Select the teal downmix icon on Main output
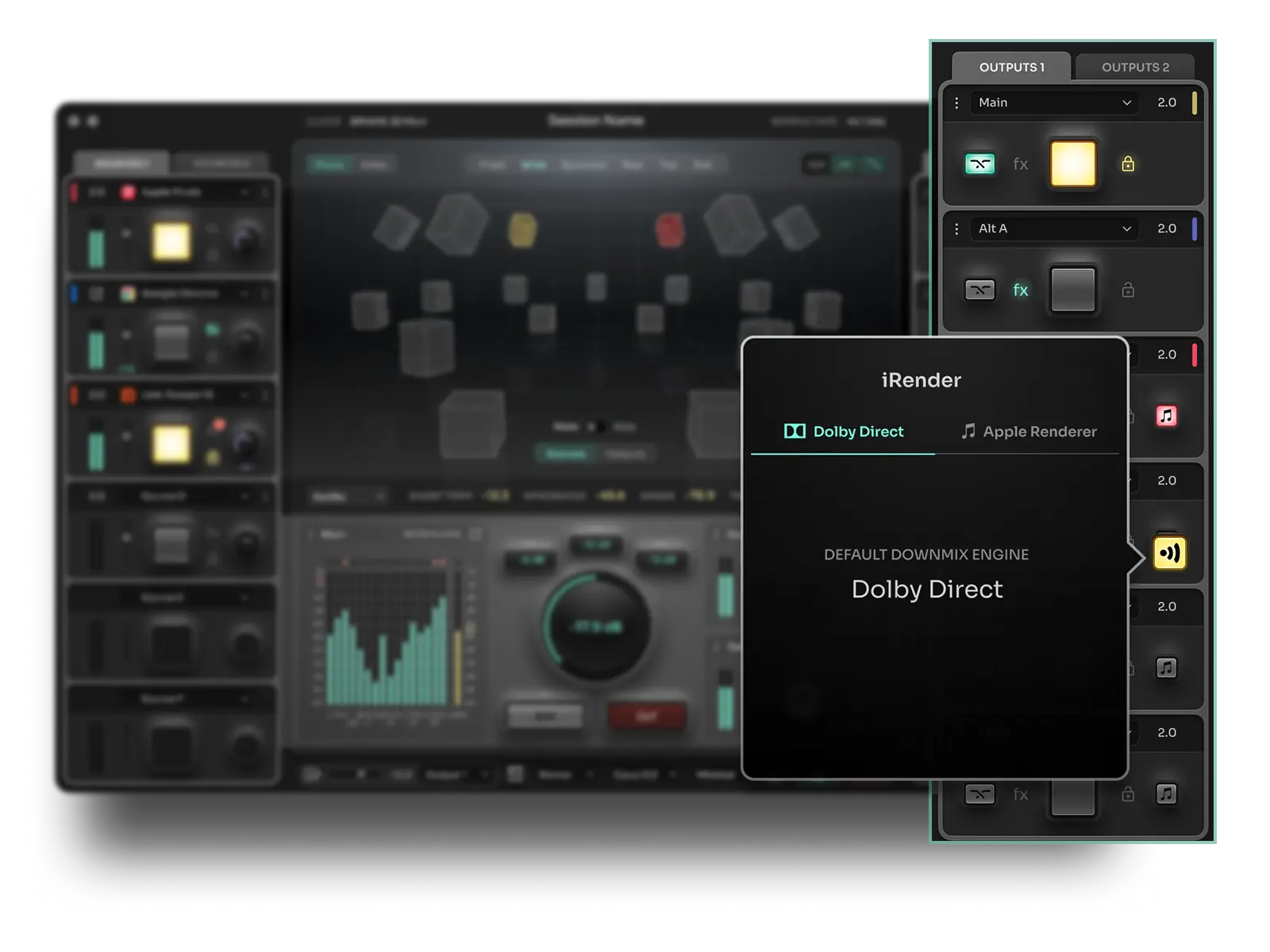The width and height of the screenshot is (1270, 952). [981, 163]
